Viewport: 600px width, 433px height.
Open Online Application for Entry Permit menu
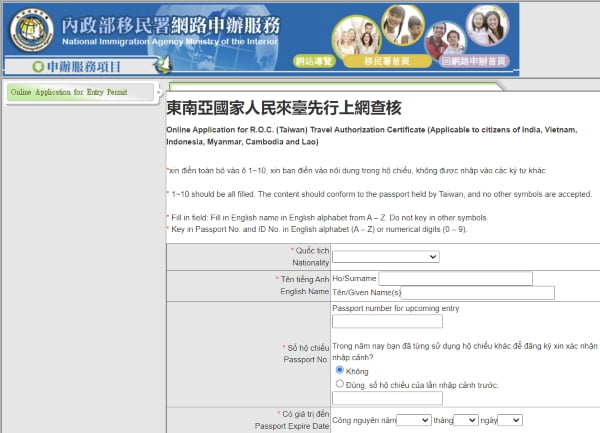[x=80, y=92]
